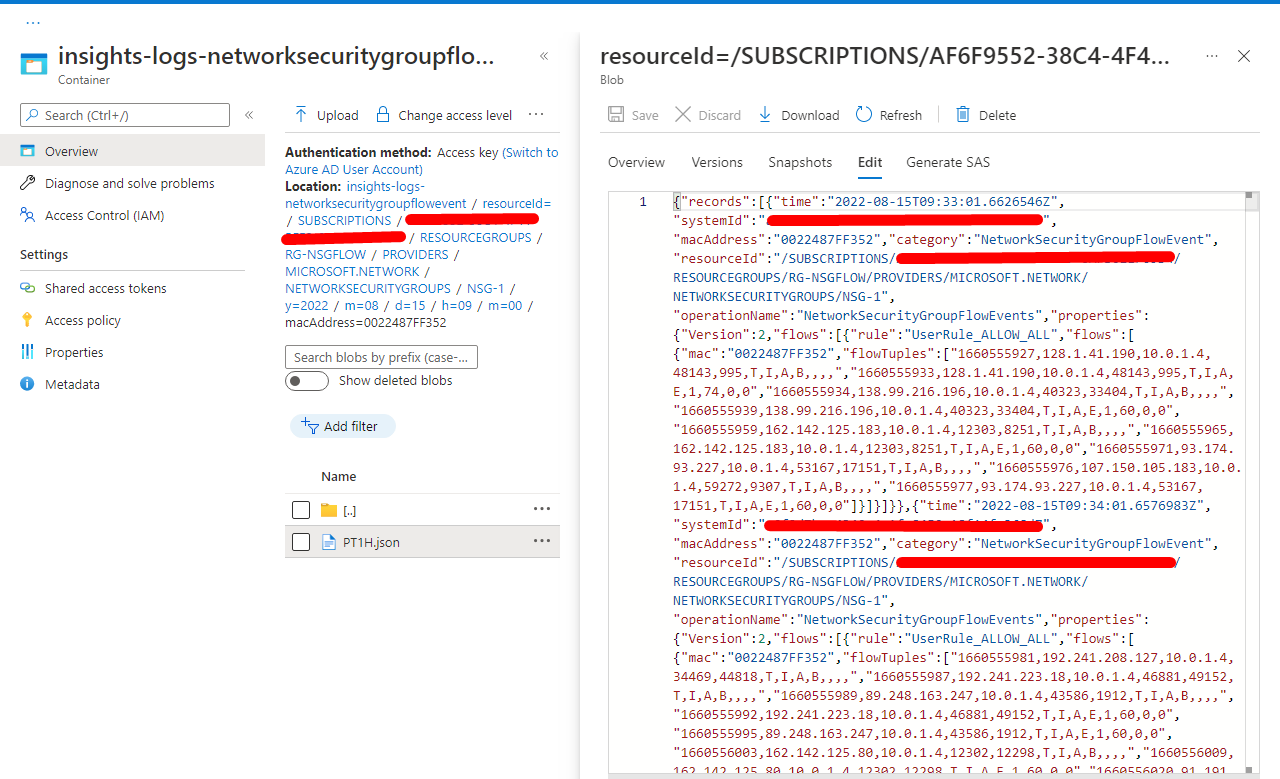This screenshot has width=1280, height=779.
Task: Download the blob
Action: (x=799, y=115)
